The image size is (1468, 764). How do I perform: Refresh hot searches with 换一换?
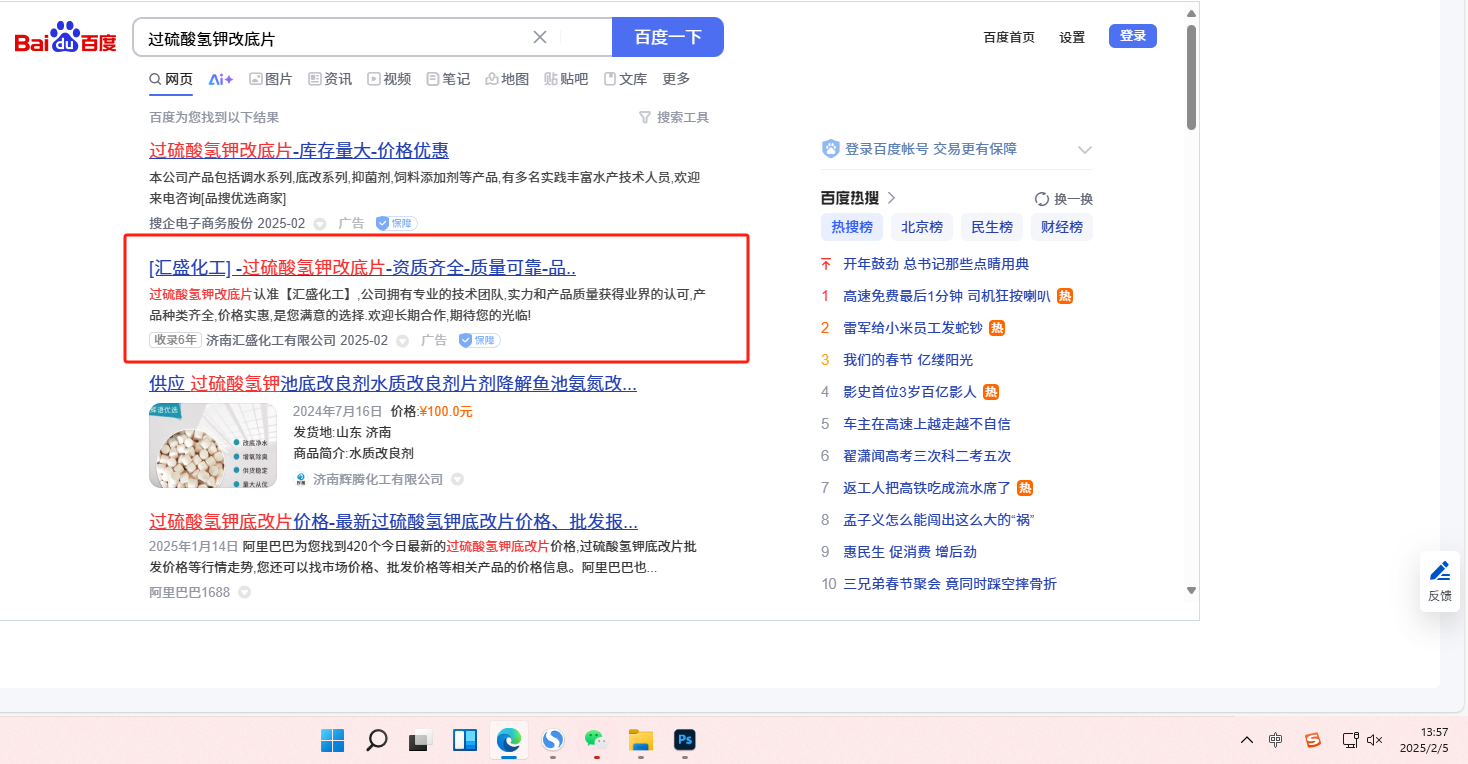[1064, 198]
